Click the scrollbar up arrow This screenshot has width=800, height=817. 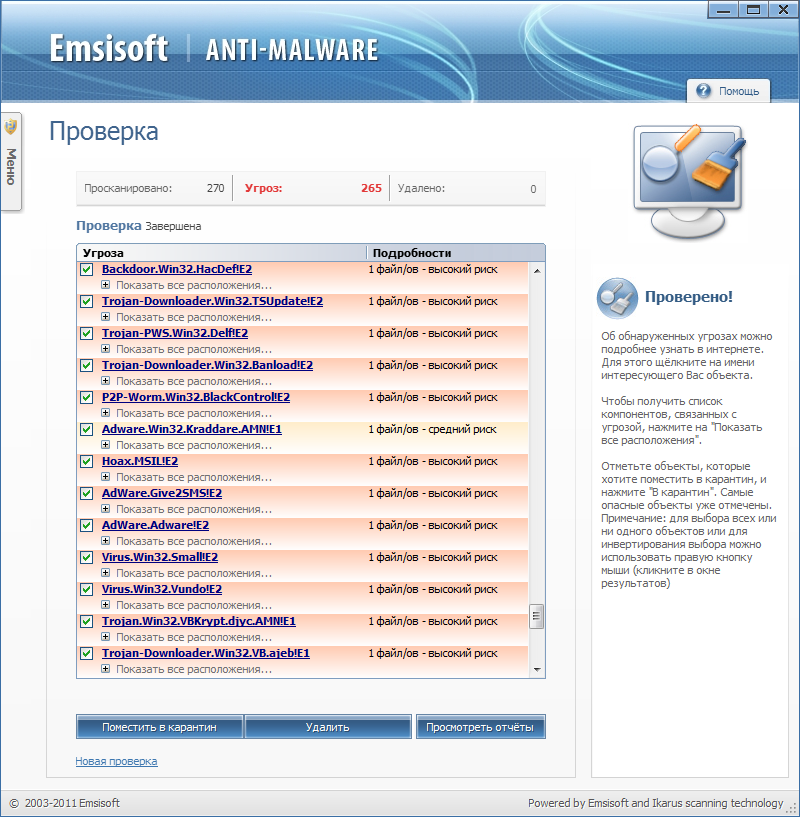click(537, 271)
